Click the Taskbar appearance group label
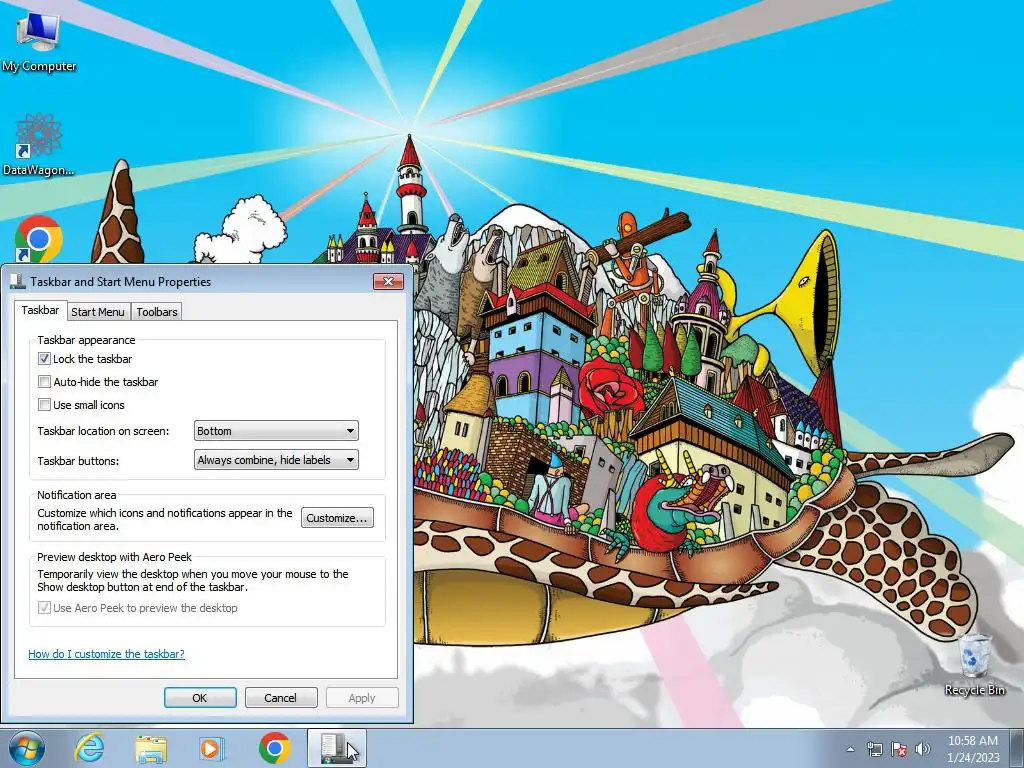Image resolution: width=1024 pixels, height=768 pixels. 86,340
